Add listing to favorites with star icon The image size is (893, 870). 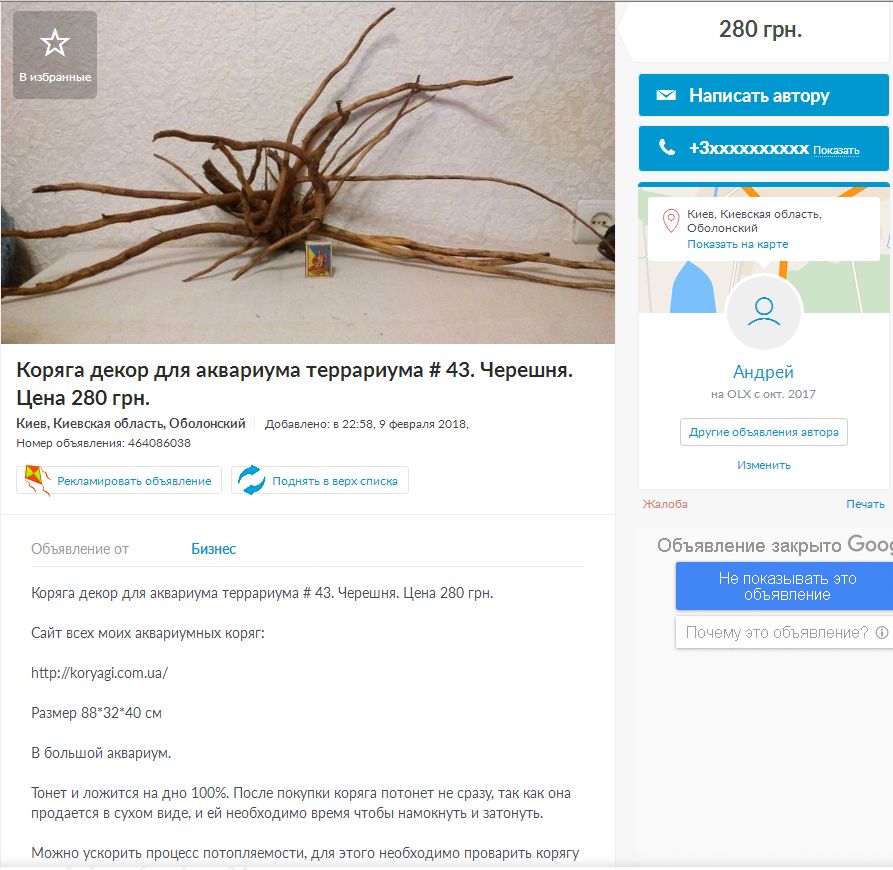[x=55, y=55]
